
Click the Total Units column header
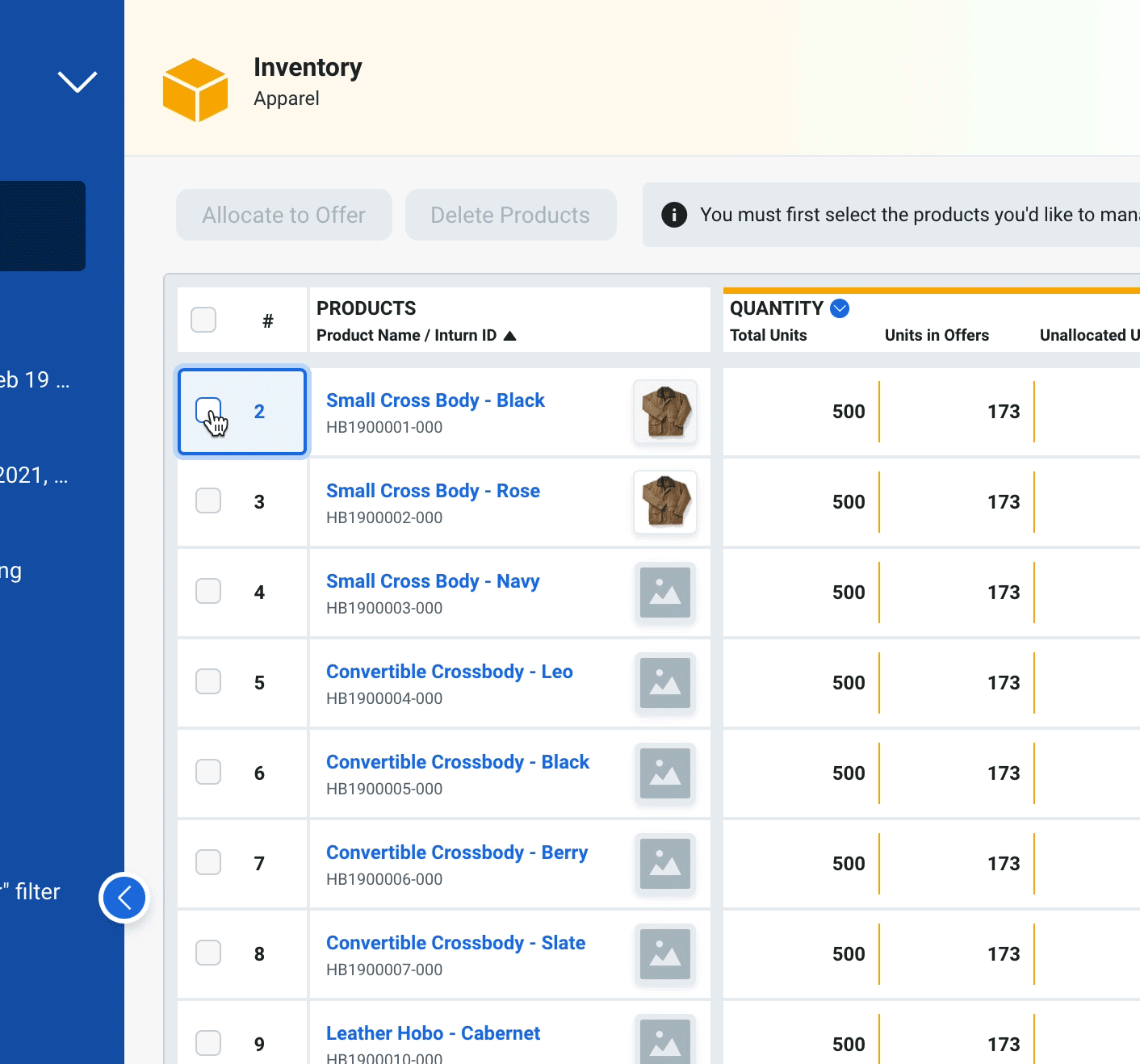(x=769, y=335)
